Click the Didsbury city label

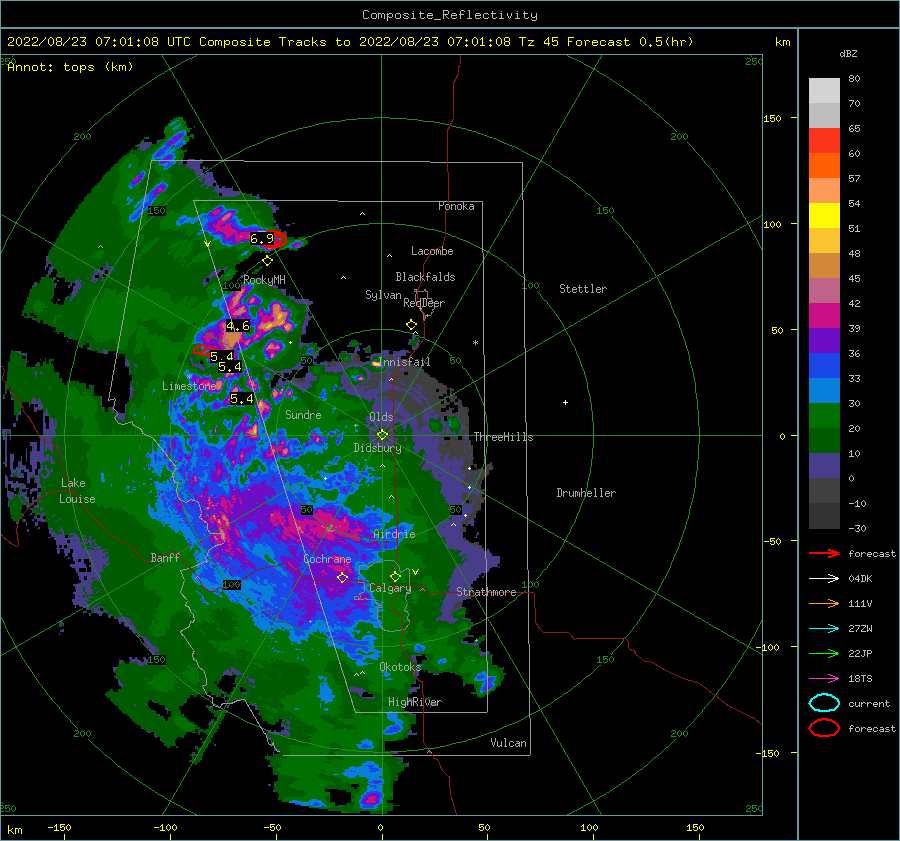click(x=377, y=448)
